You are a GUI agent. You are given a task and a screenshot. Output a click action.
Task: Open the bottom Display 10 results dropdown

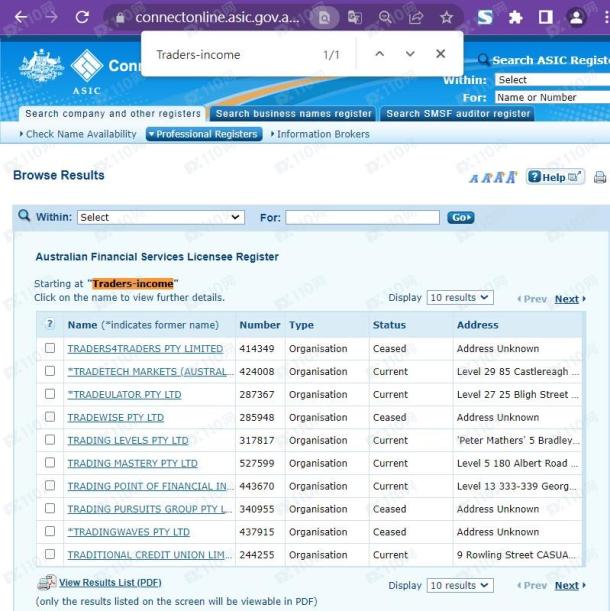click(x=460, y=586)
